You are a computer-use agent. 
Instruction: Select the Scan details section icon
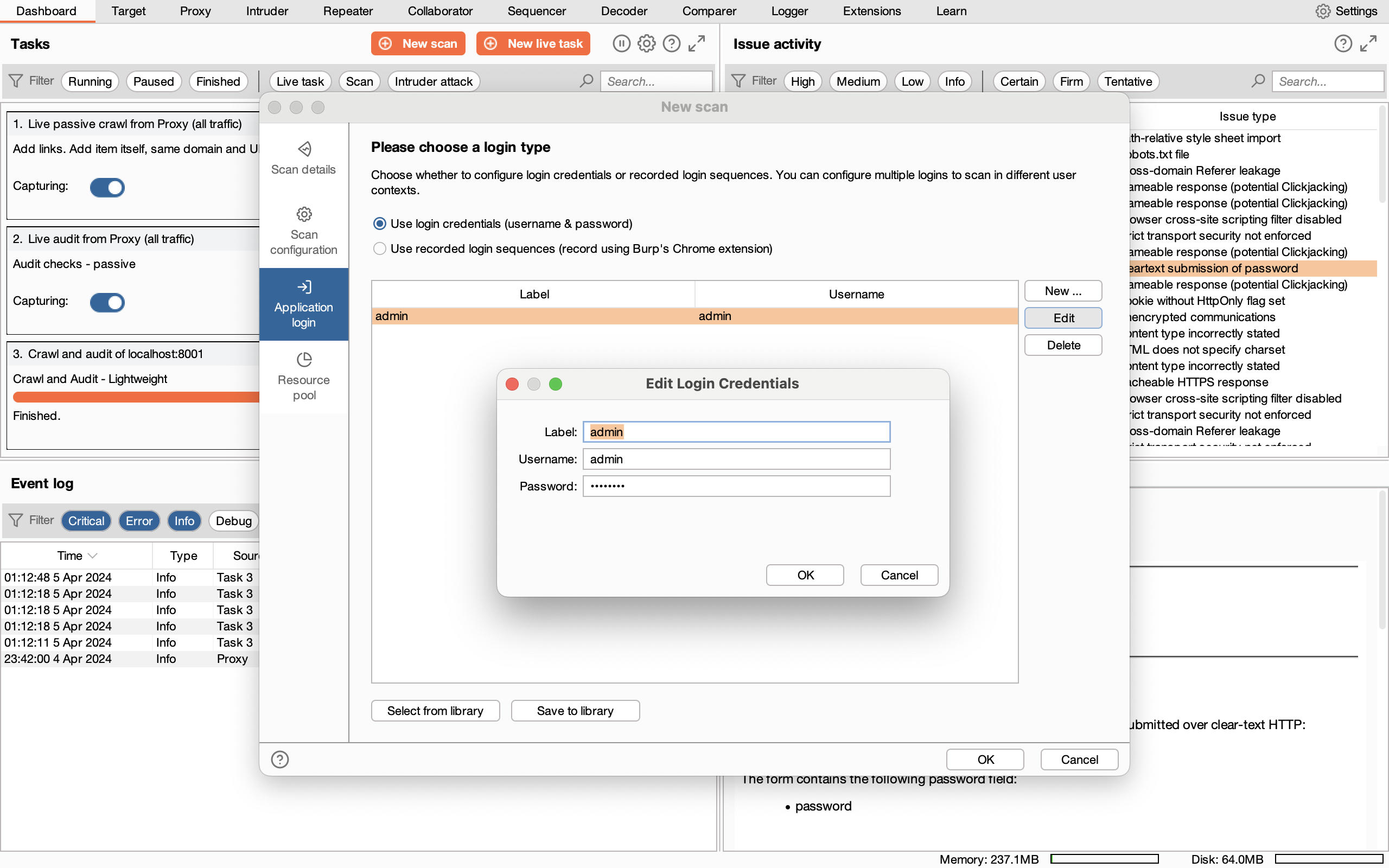point(304,148)
